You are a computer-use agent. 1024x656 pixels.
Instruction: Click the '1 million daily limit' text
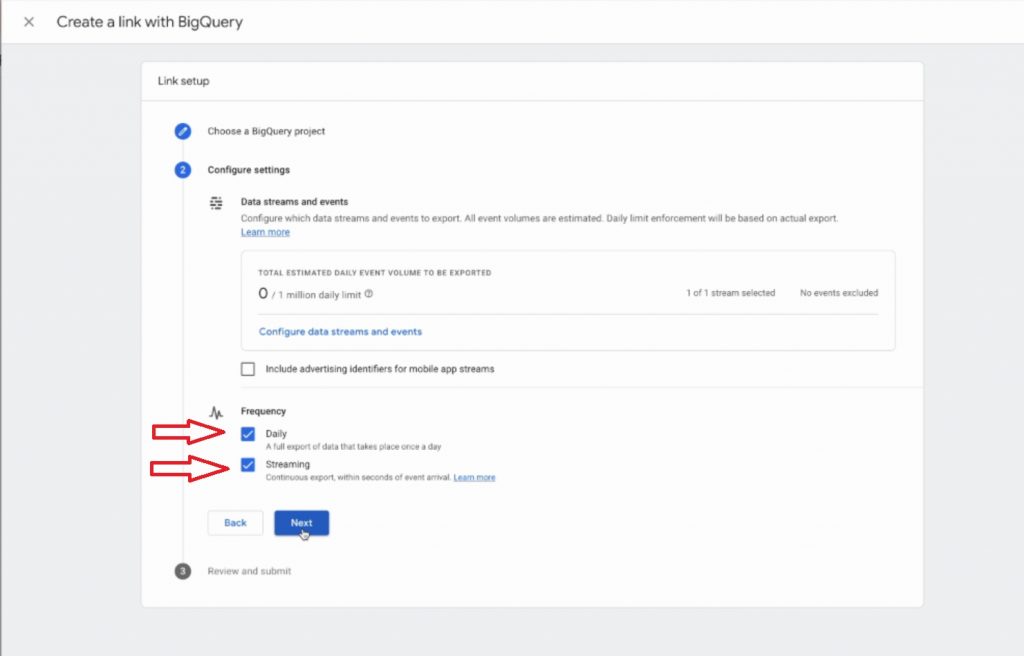click(320, 295)
